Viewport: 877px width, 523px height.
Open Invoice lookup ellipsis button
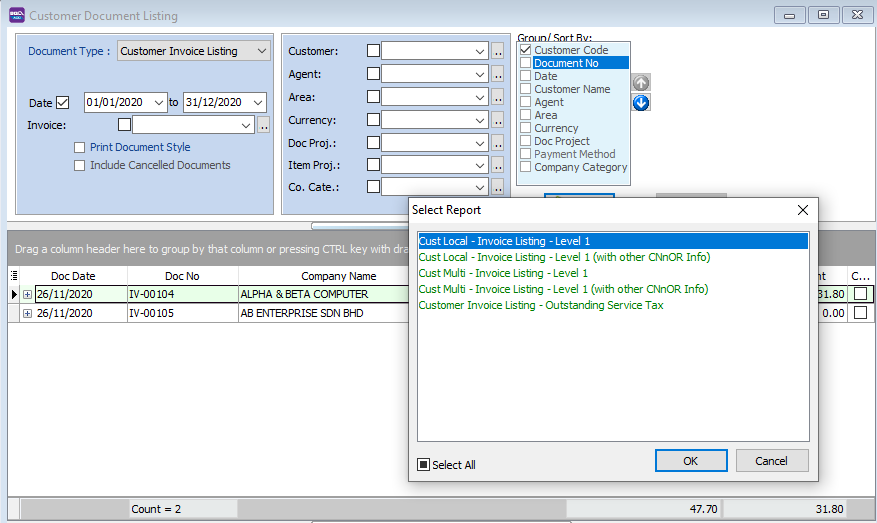click(x=264, y=125)
